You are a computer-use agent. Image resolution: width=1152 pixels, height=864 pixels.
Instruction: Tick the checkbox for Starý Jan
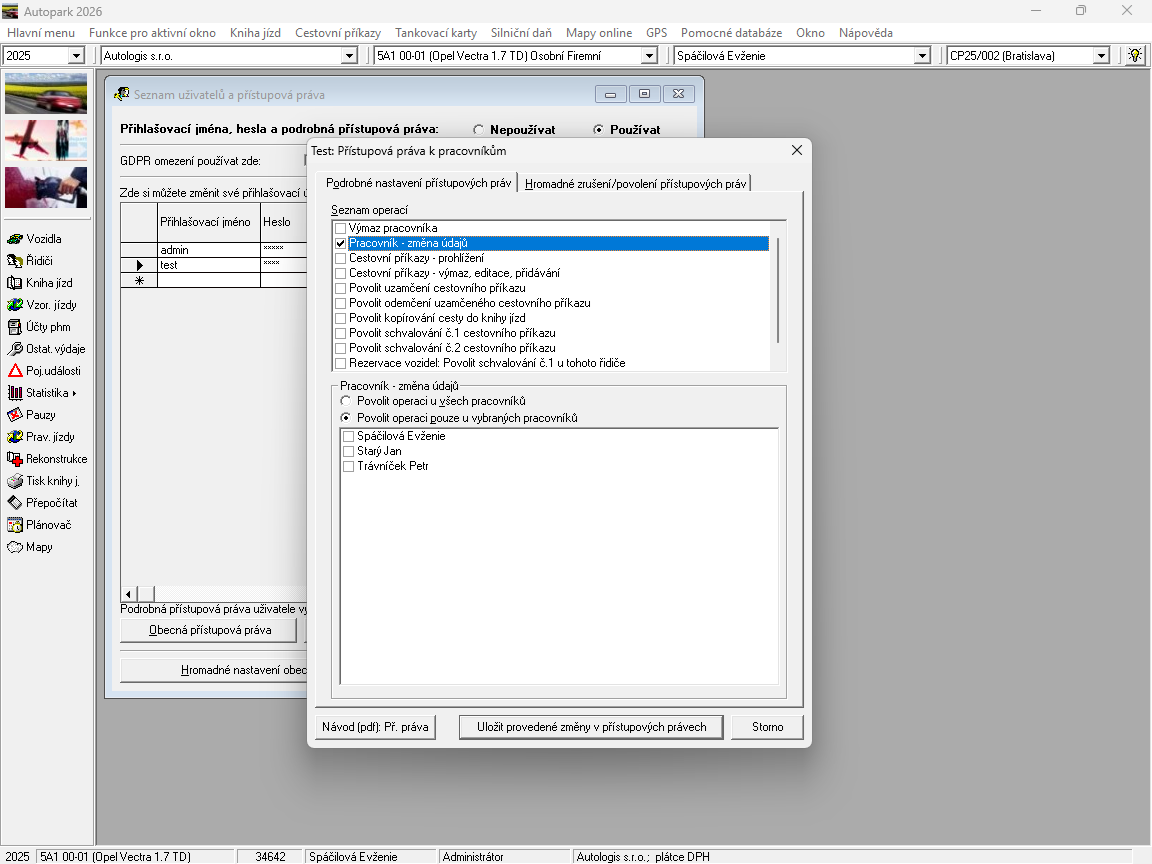coord(348,452)
